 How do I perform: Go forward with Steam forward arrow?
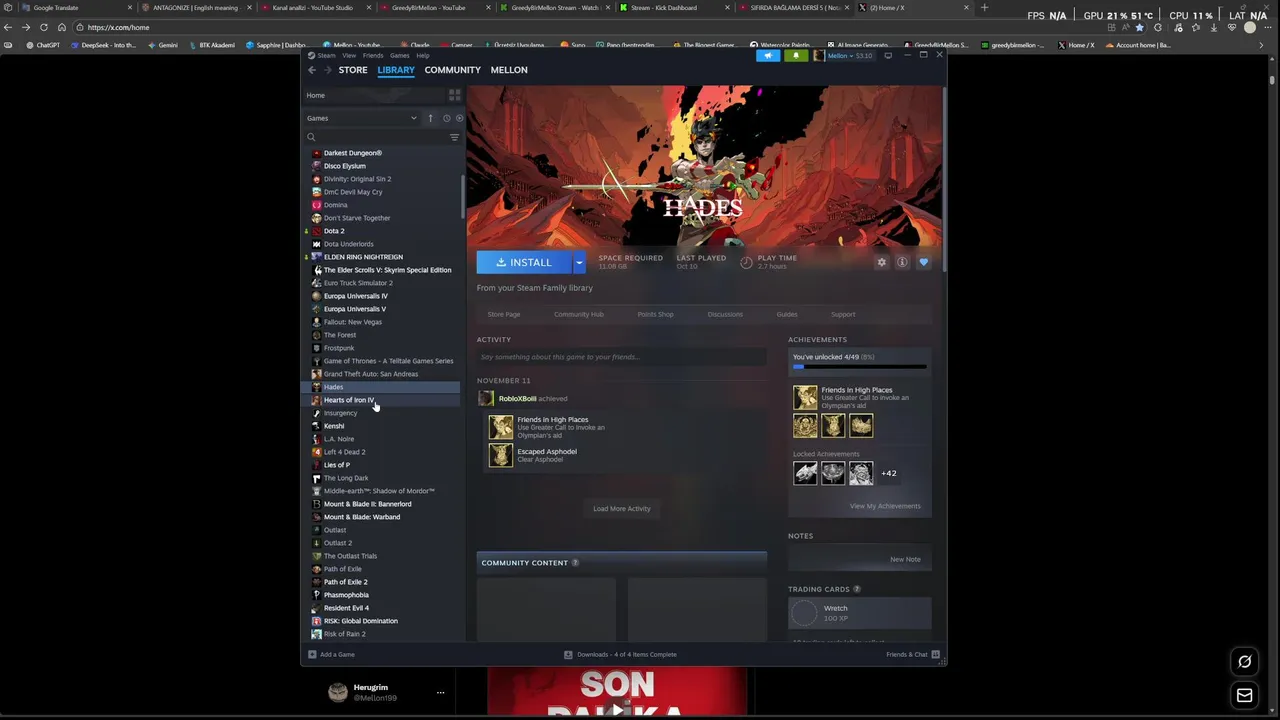coord(327,70)
